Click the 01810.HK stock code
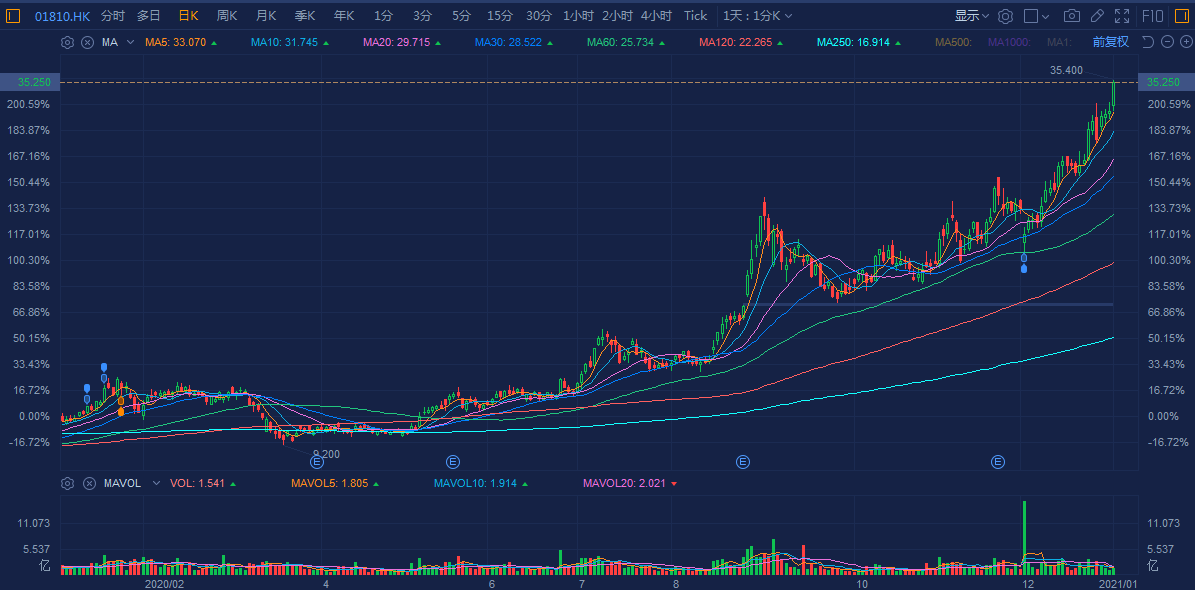The image size is (1195, 590). coord(63,16)
